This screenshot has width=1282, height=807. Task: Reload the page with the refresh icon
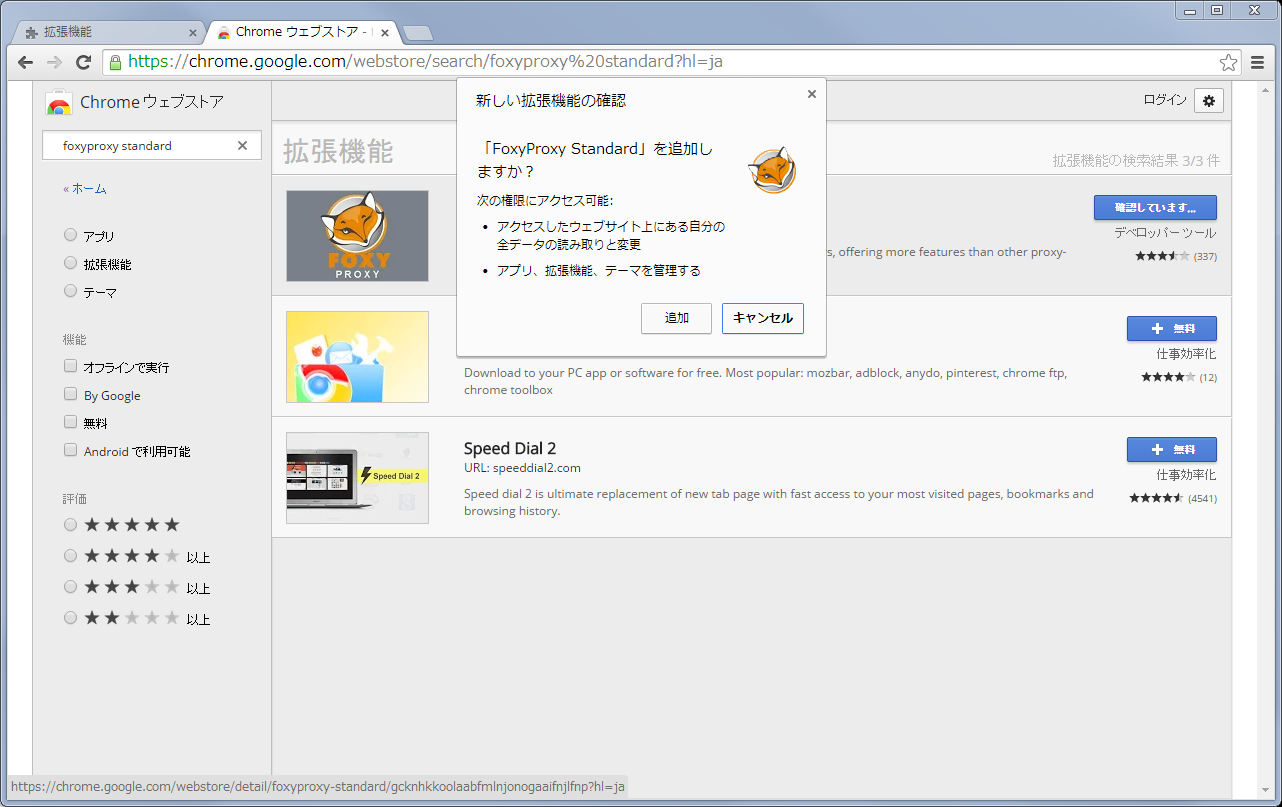(84, 62)
